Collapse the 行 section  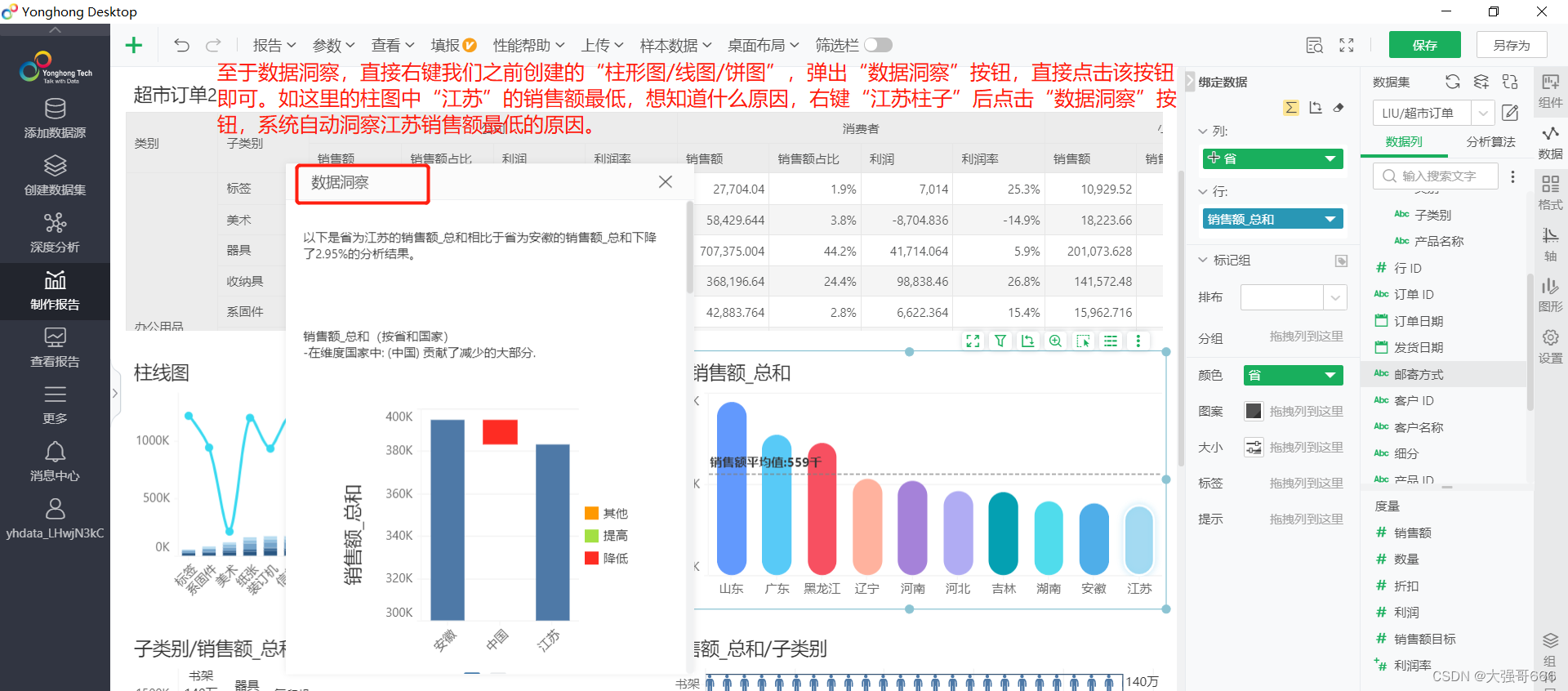[1203, 191]
